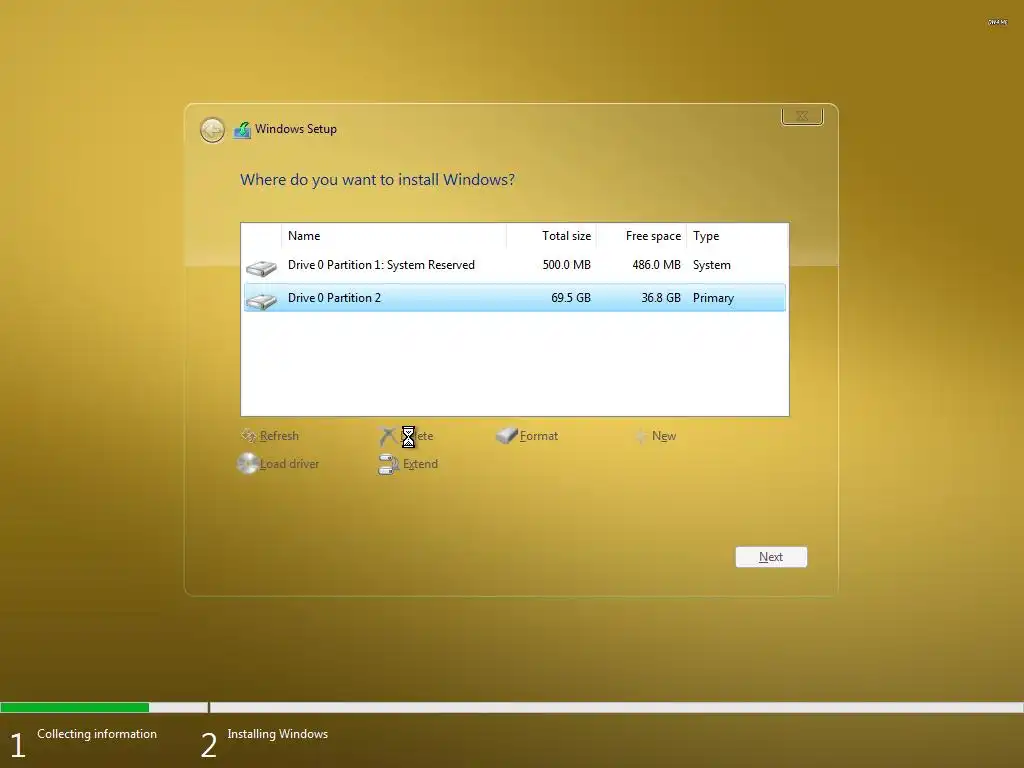Click the Next button

[771, 557]
